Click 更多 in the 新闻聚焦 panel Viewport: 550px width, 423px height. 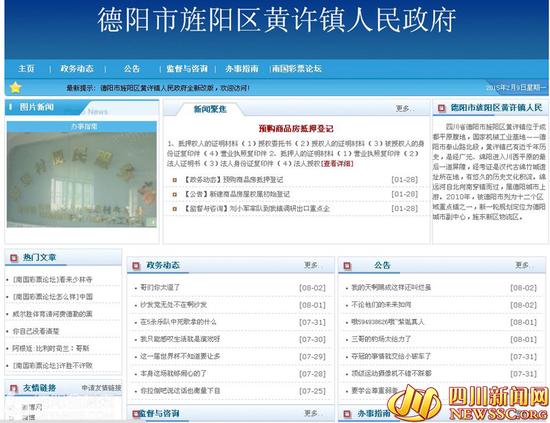[x=402, y=108]
